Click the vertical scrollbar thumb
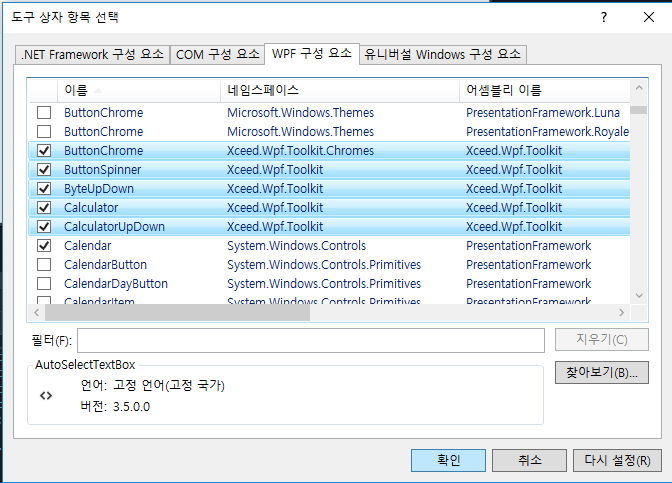 click(x=639, y=110)
